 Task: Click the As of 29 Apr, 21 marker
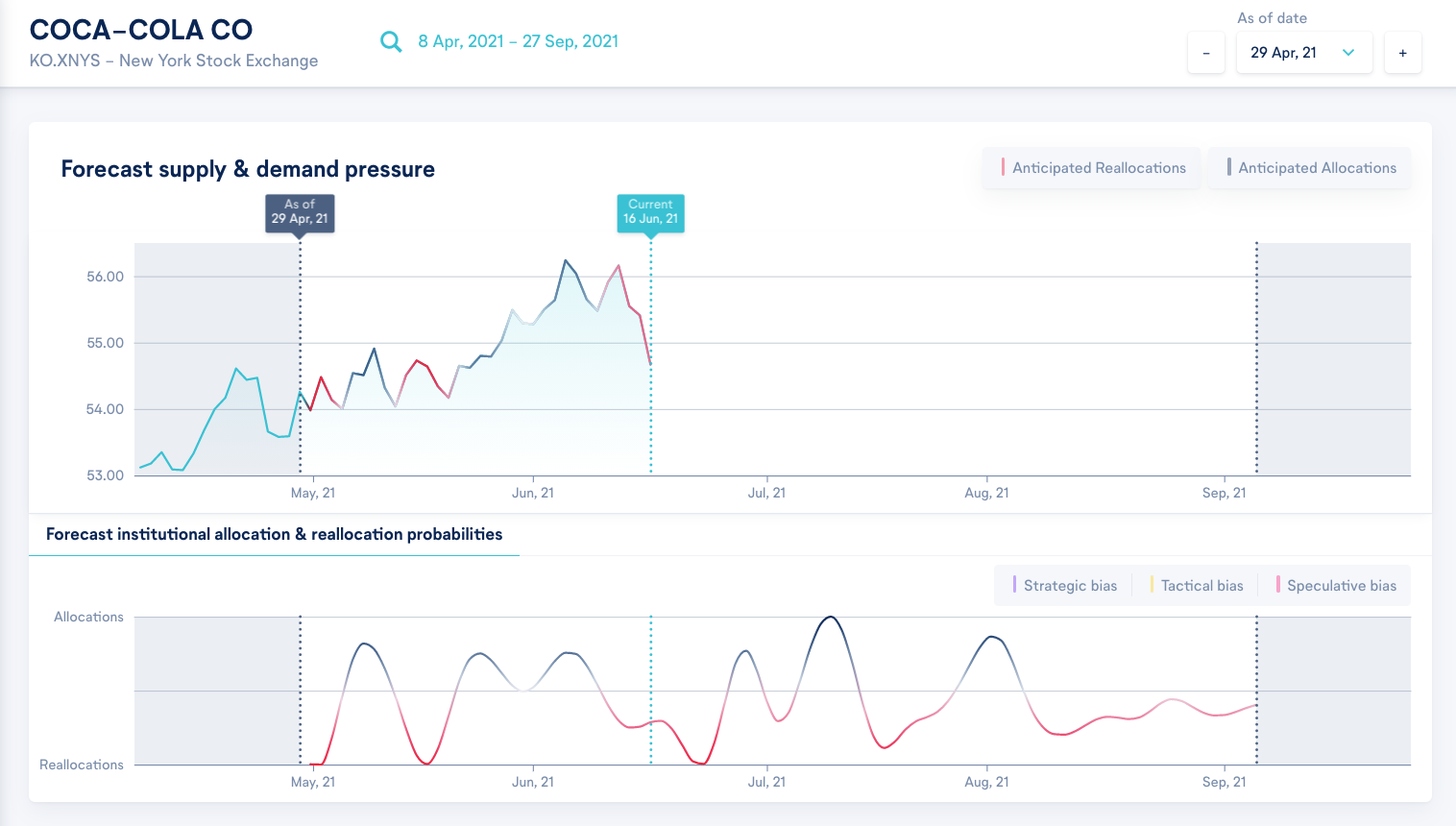tap(300, 212)
